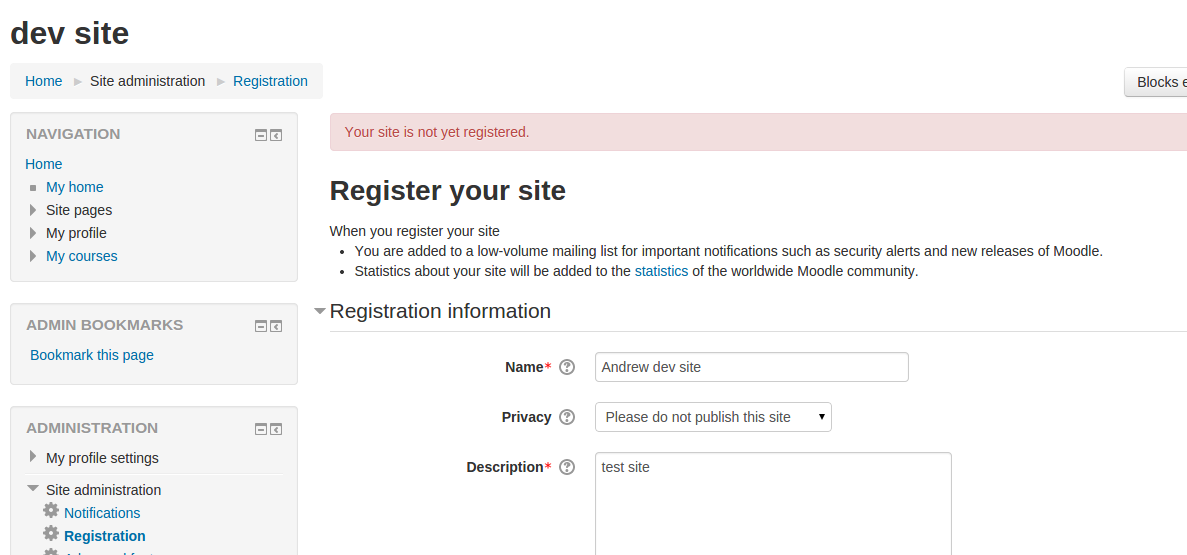The width and height of the screenshot is (1187, 555).
Task: Expand Site pages in navigation tree
Action: pos(33,210)
